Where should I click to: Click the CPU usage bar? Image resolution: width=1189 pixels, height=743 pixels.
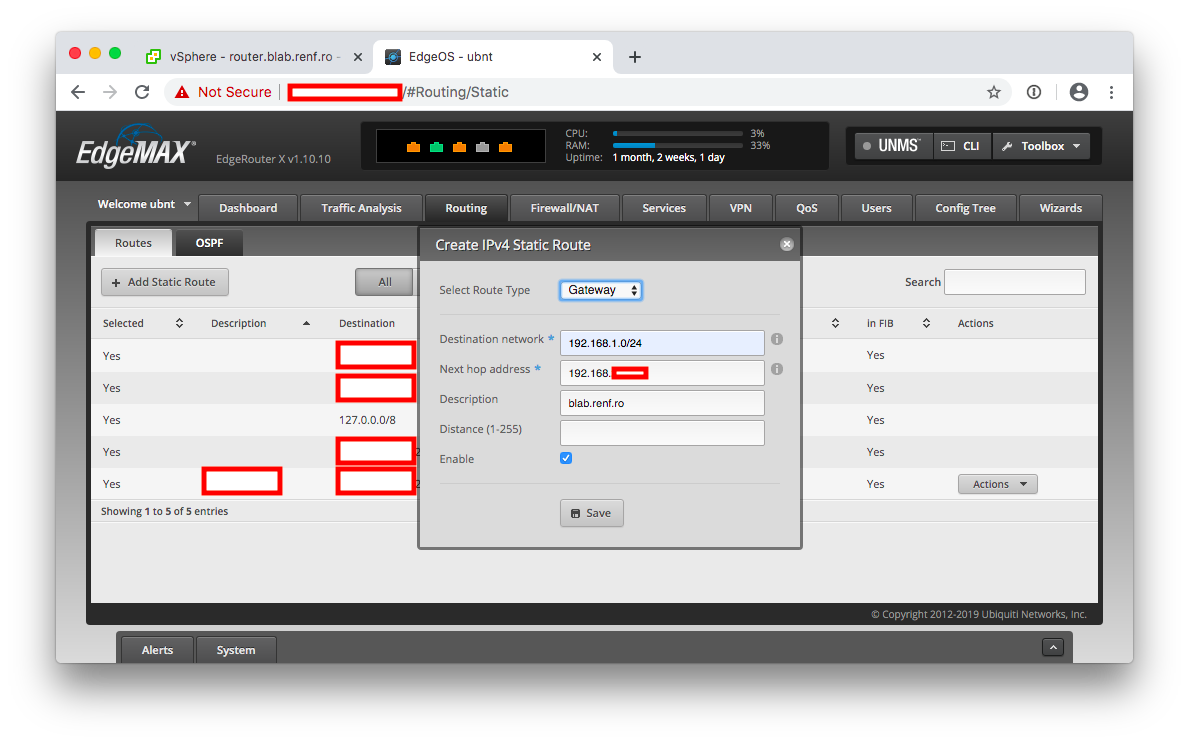678,133
